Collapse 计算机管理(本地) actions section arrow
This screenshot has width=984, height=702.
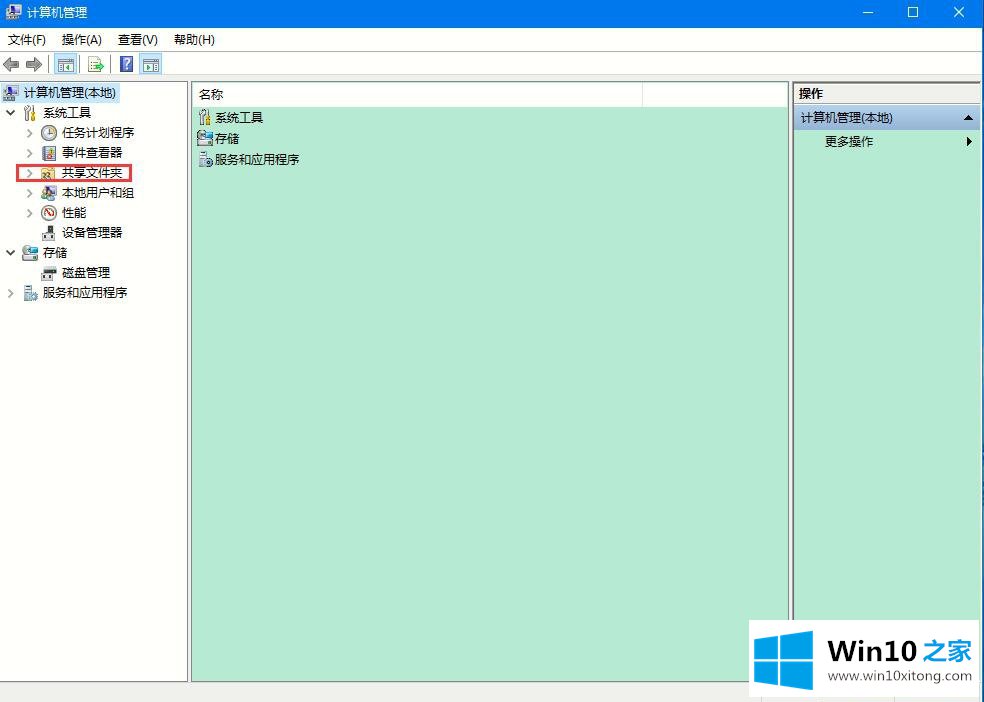tap(968, 118)
